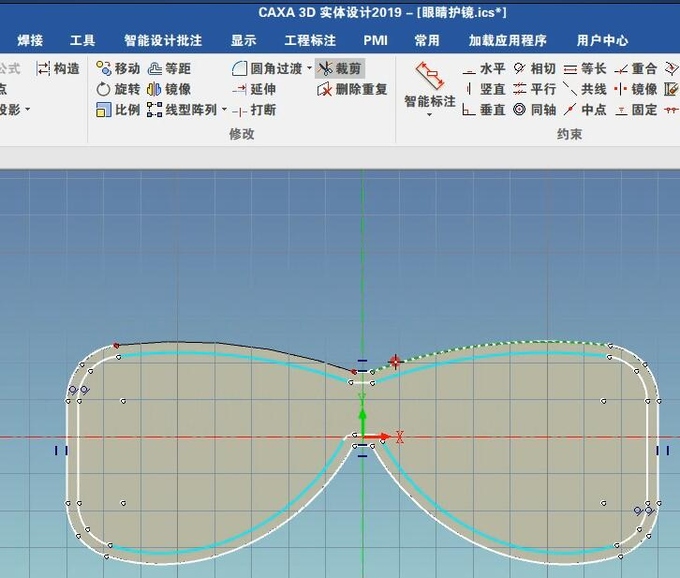
Task: Select the 打断 (Break) tool
Action: (254, 110)
